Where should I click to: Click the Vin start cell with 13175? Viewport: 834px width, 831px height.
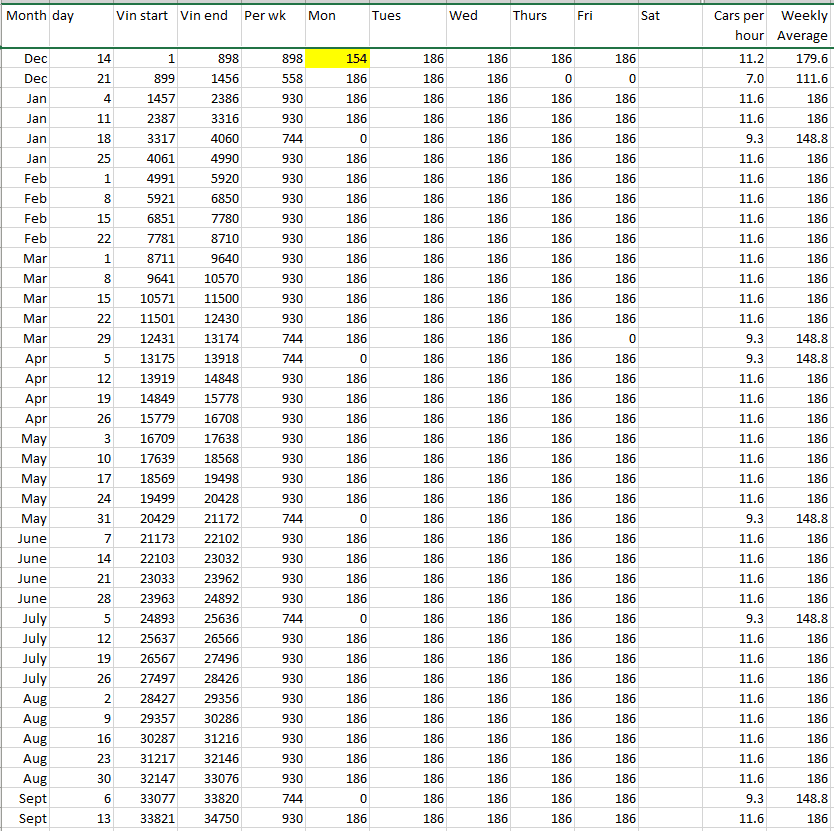(145, 359)
